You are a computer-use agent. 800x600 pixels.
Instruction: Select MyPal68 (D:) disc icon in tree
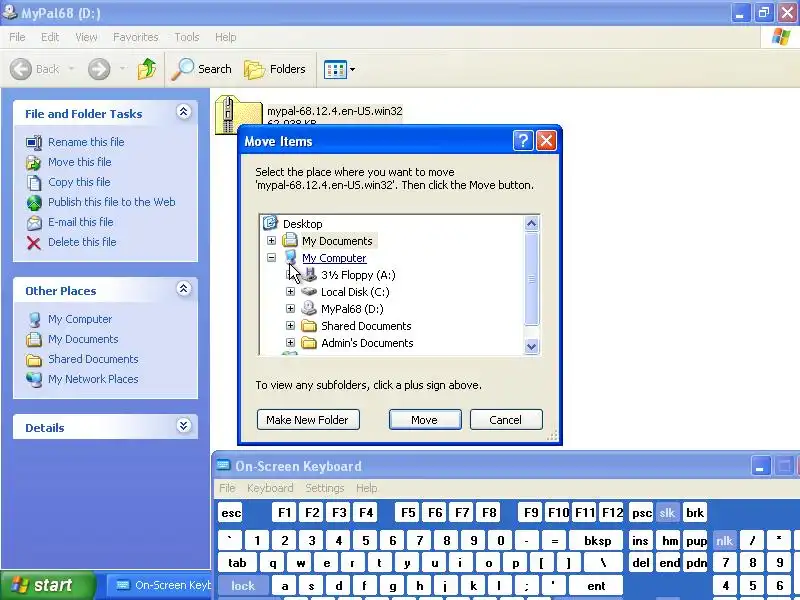pyautogui.click(x=309, y=308)
